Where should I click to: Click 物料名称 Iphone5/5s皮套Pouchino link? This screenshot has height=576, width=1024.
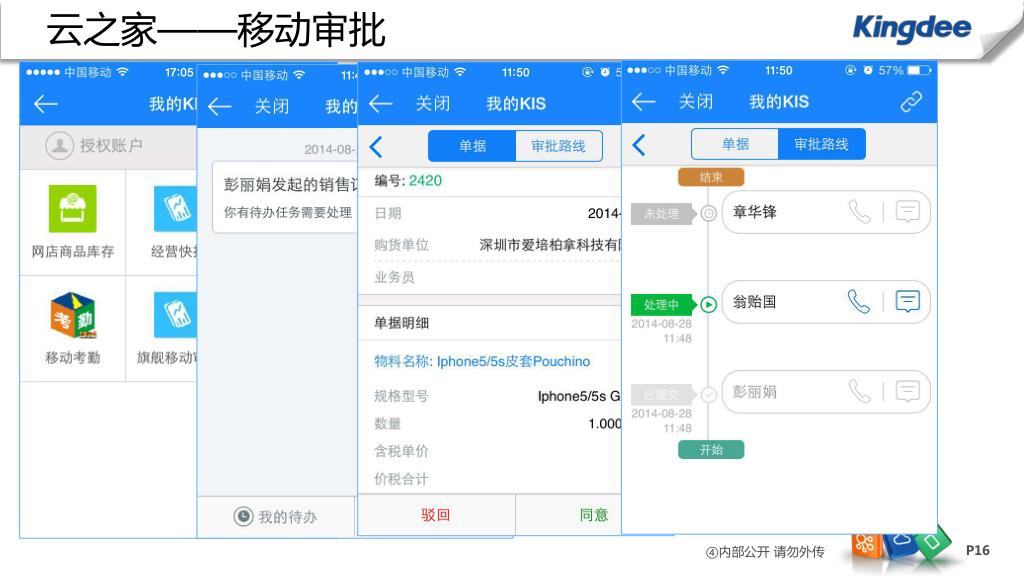coord(482,361)
